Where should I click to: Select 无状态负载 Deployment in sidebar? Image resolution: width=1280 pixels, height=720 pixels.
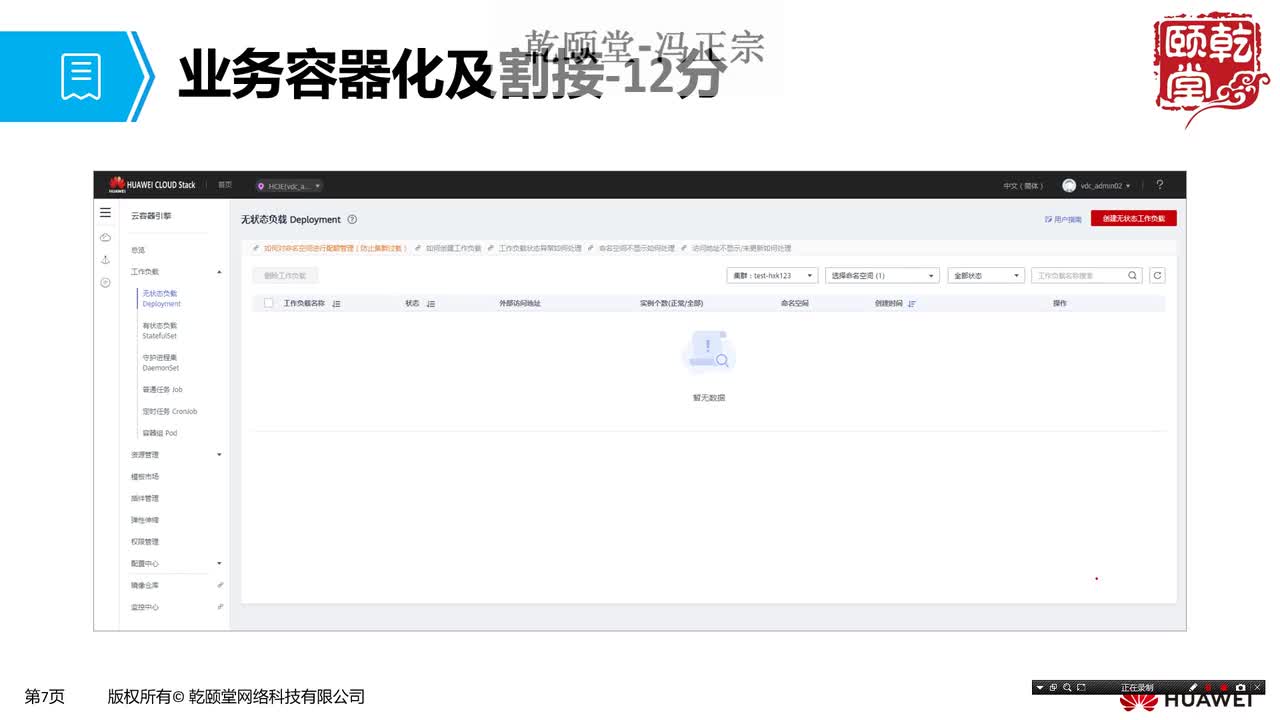tap(162, 298)
